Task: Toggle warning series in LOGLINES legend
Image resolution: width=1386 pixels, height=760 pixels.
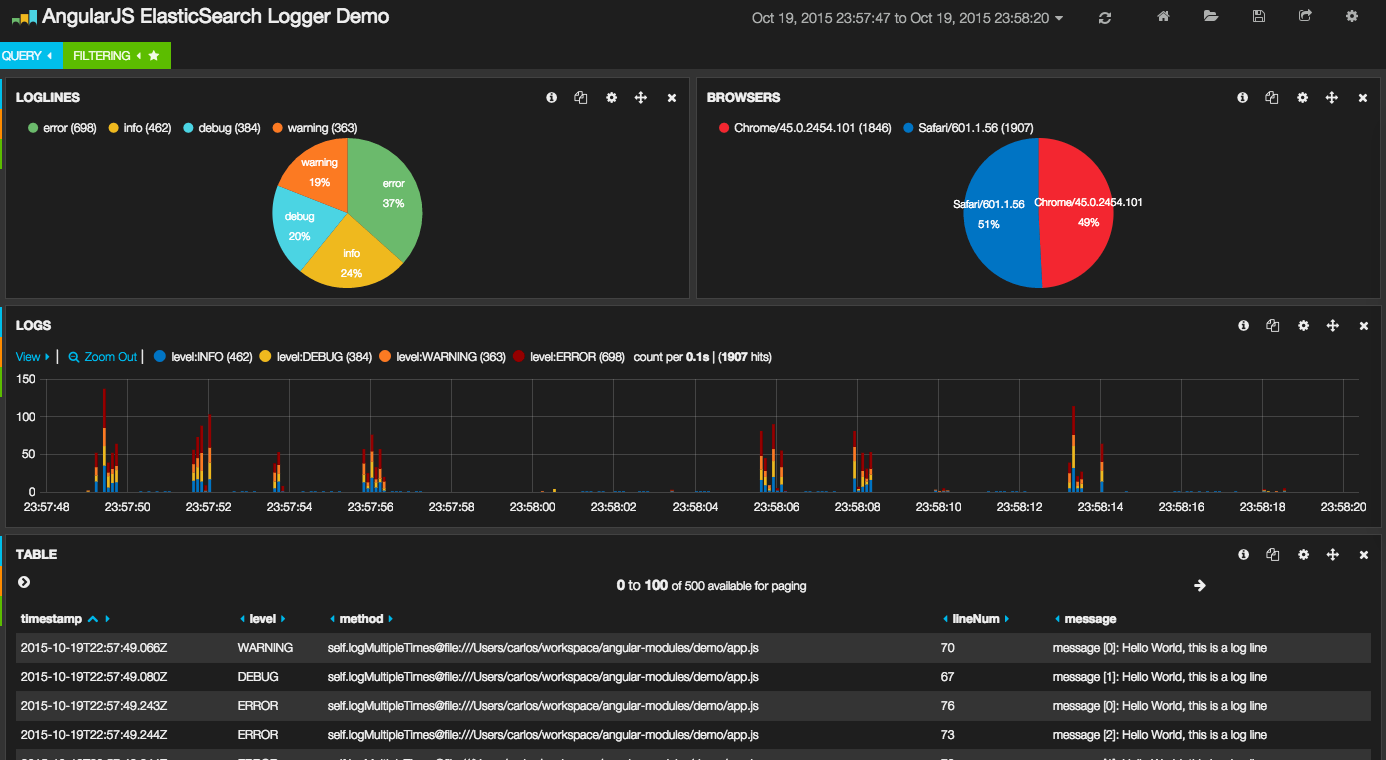Action: pos(314,128)
